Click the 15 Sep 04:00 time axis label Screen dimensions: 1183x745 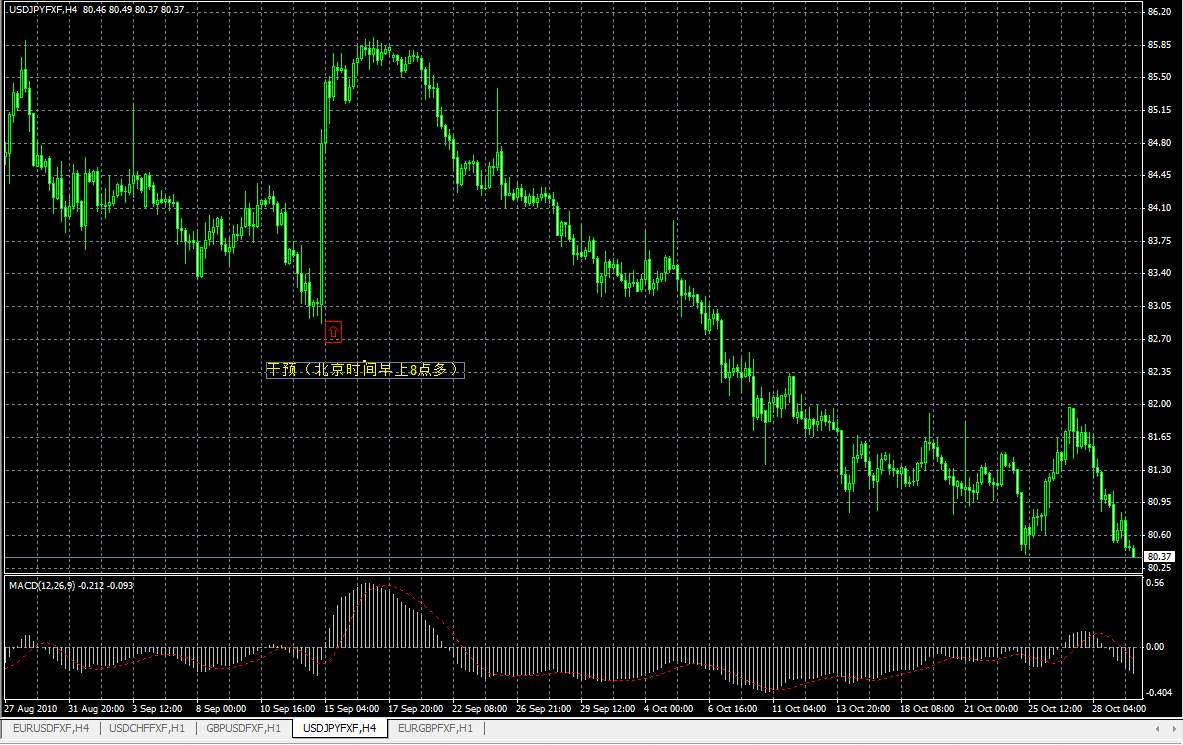pyautogui.click(x=349, y=708)
